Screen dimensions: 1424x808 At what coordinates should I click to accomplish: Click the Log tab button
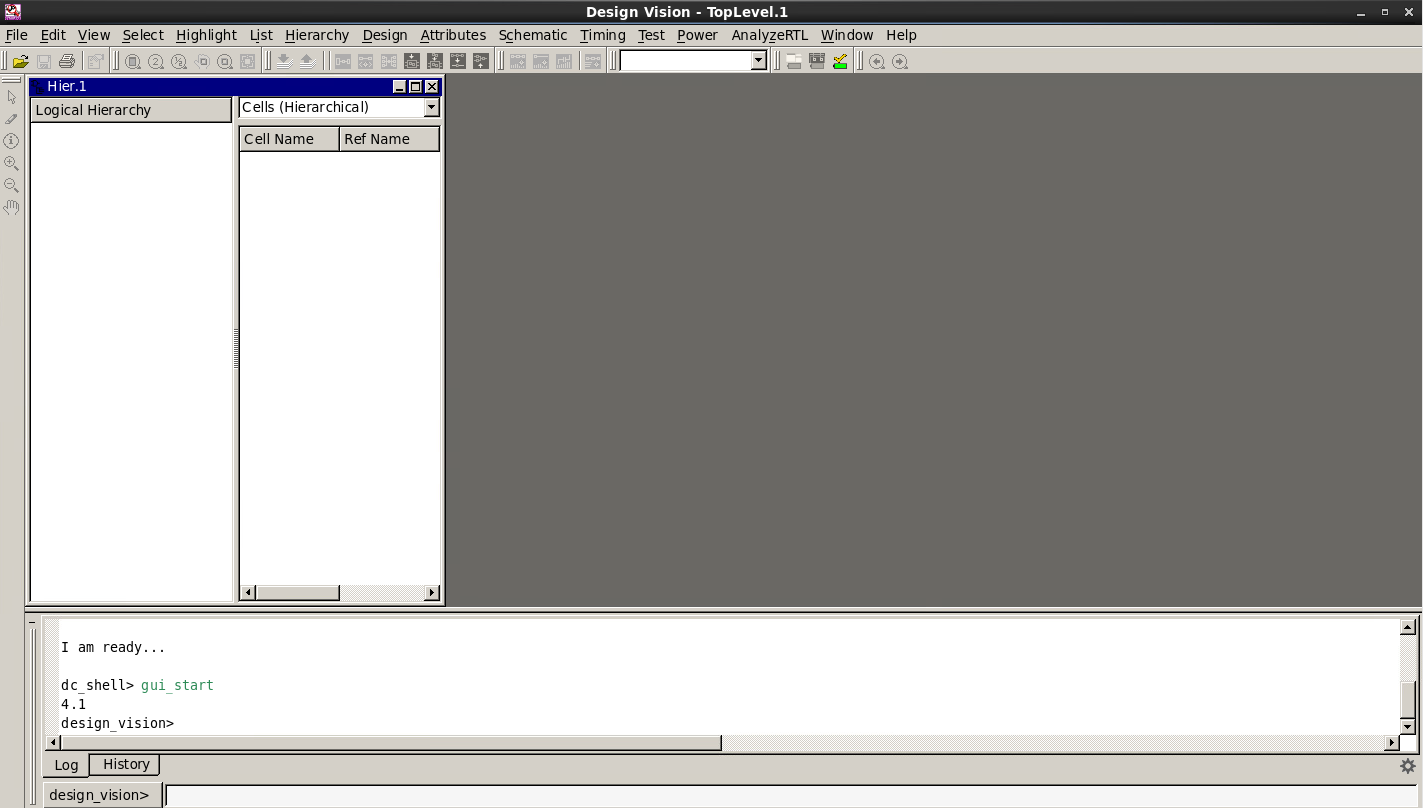coord(65,765)
